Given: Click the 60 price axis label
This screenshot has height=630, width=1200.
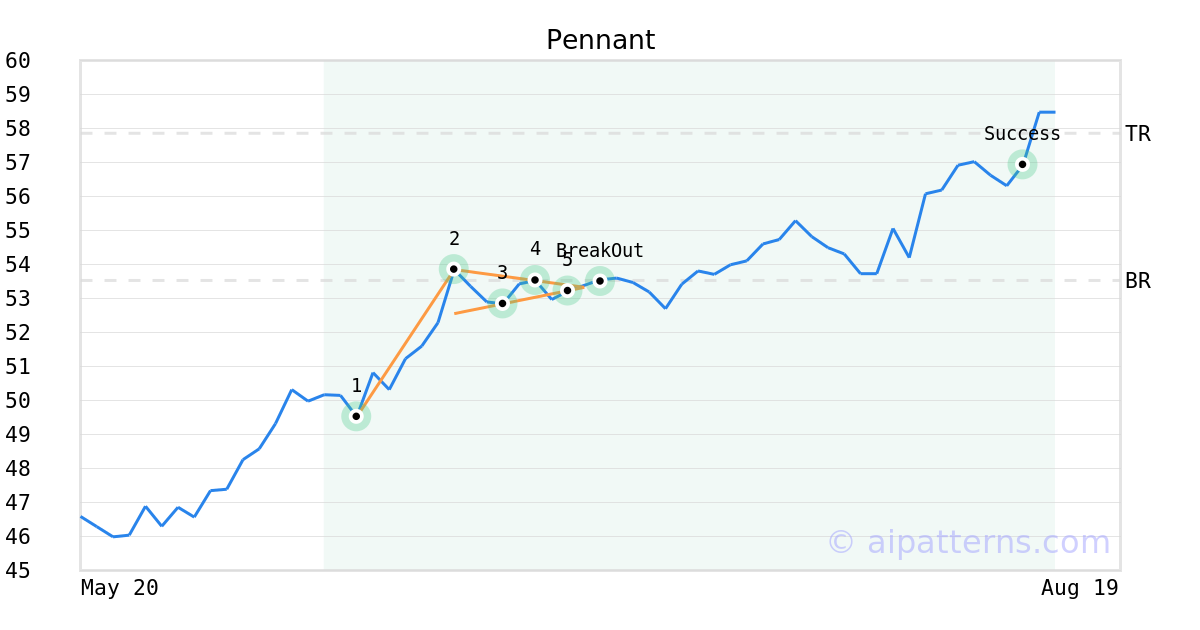Looking at the screenshot, I should pyautogui.click(x=18, y=61).
